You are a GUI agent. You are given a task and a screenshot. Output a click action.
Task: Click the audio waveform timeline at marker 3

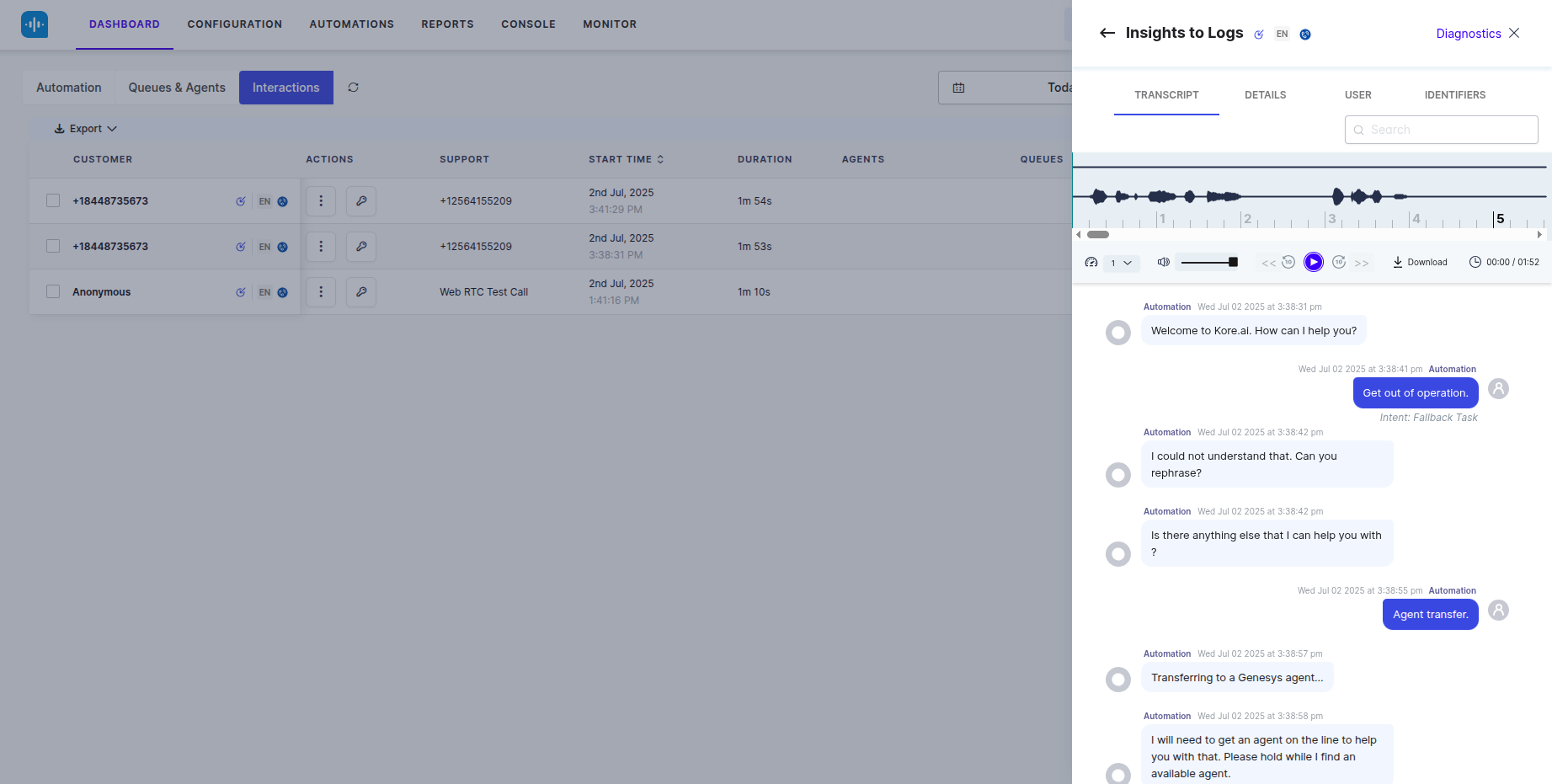[x=1331, y=219]
